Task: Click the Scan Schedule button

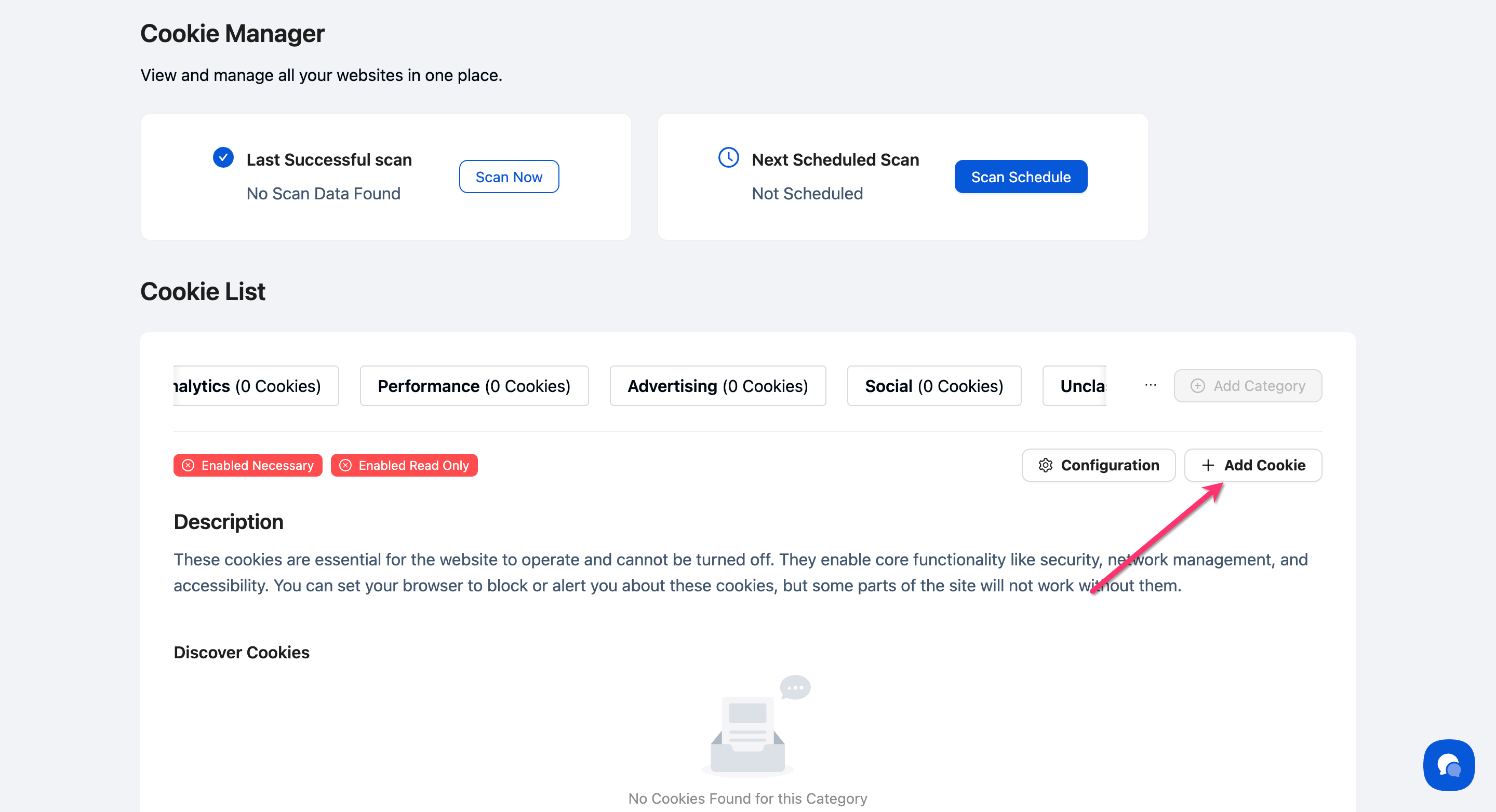Action: 1020,177
